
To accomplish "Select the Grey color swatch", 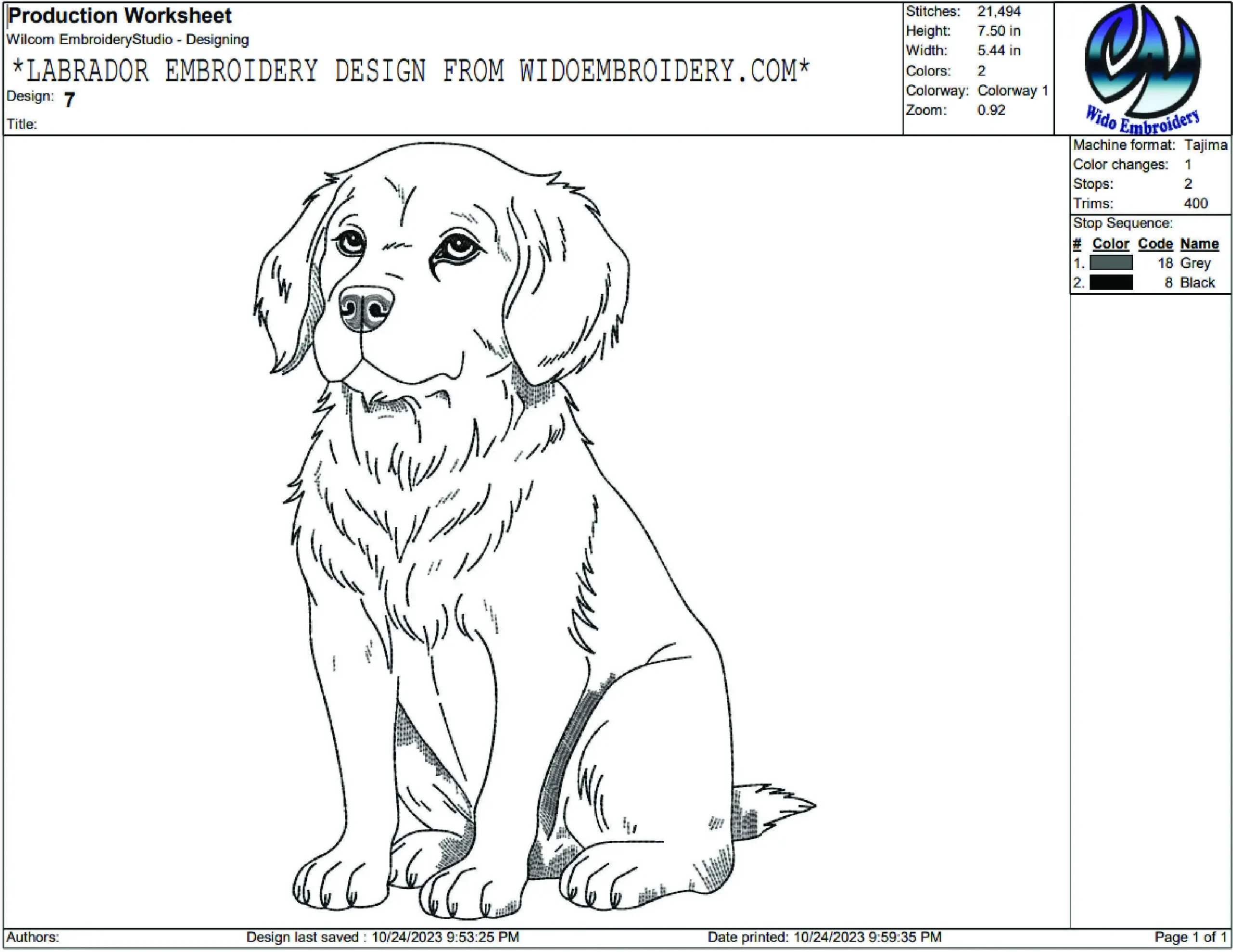I will (1111, 263).
